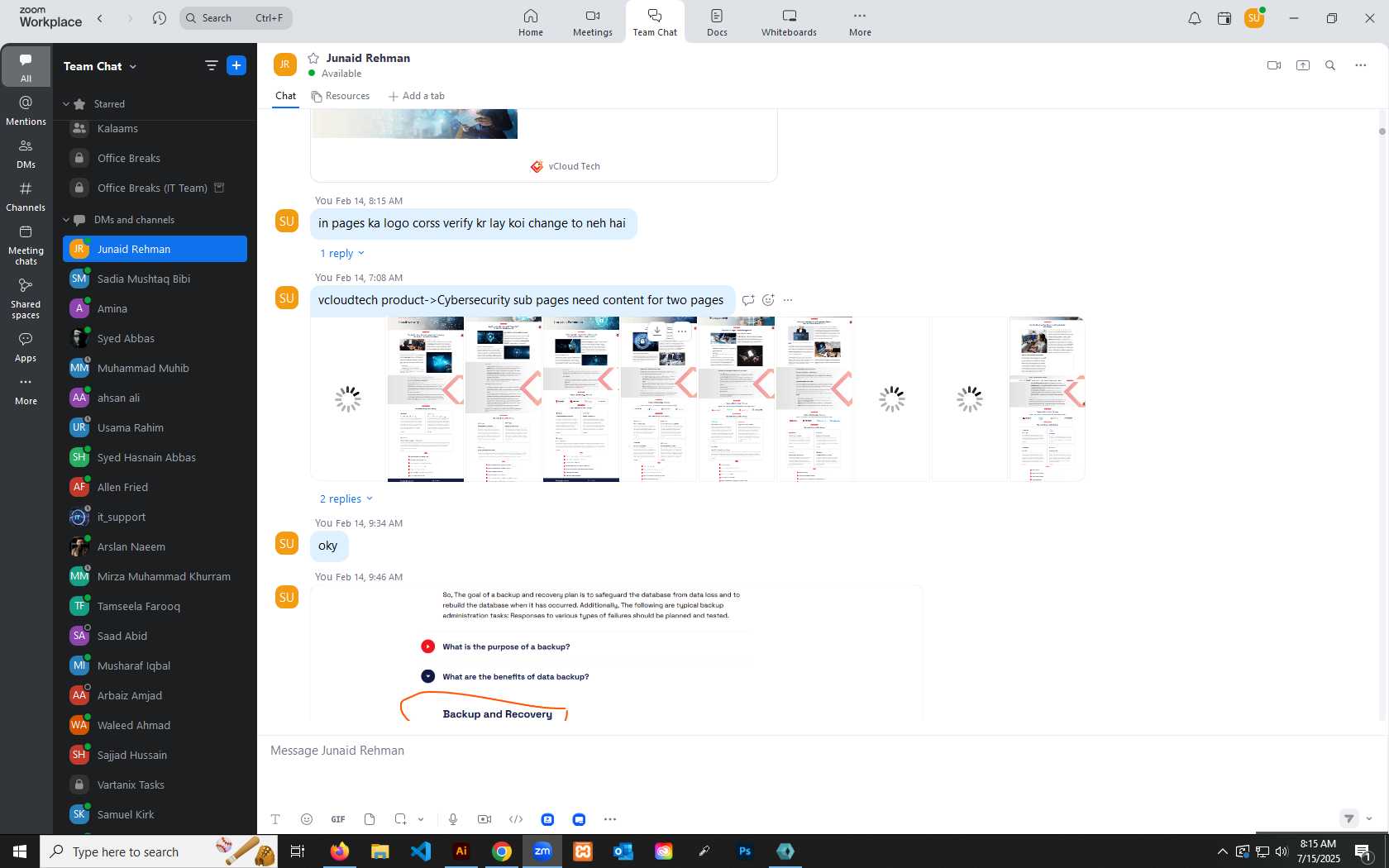Reply to the vcloudtech product message

coord(747,300)
